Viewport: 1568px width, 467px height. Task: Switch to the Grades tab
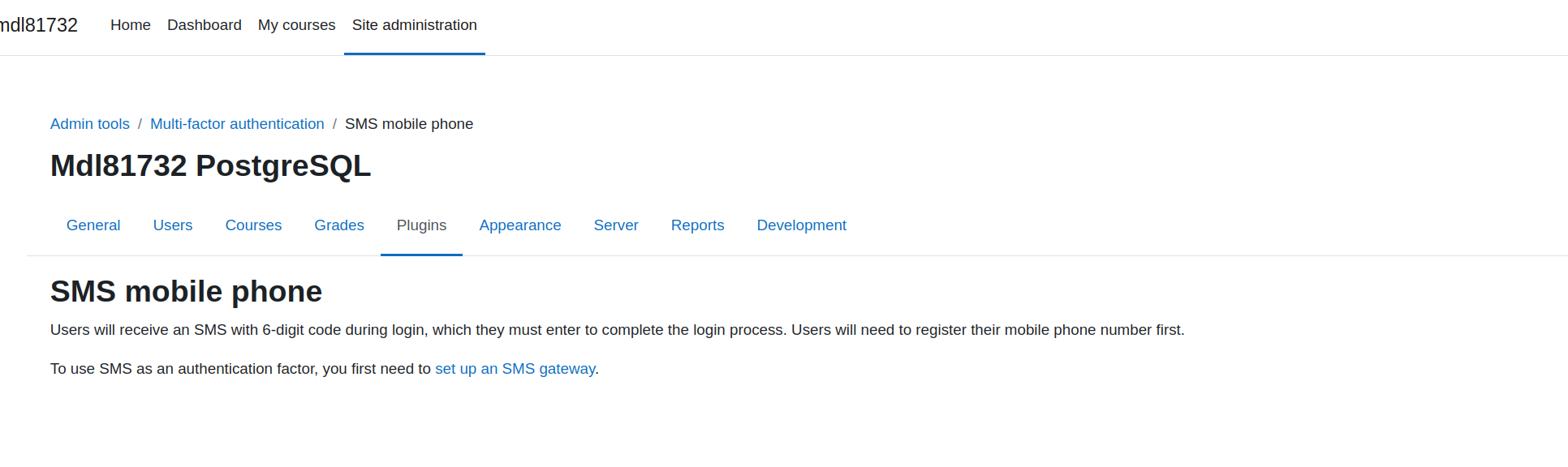coord(339,225)
